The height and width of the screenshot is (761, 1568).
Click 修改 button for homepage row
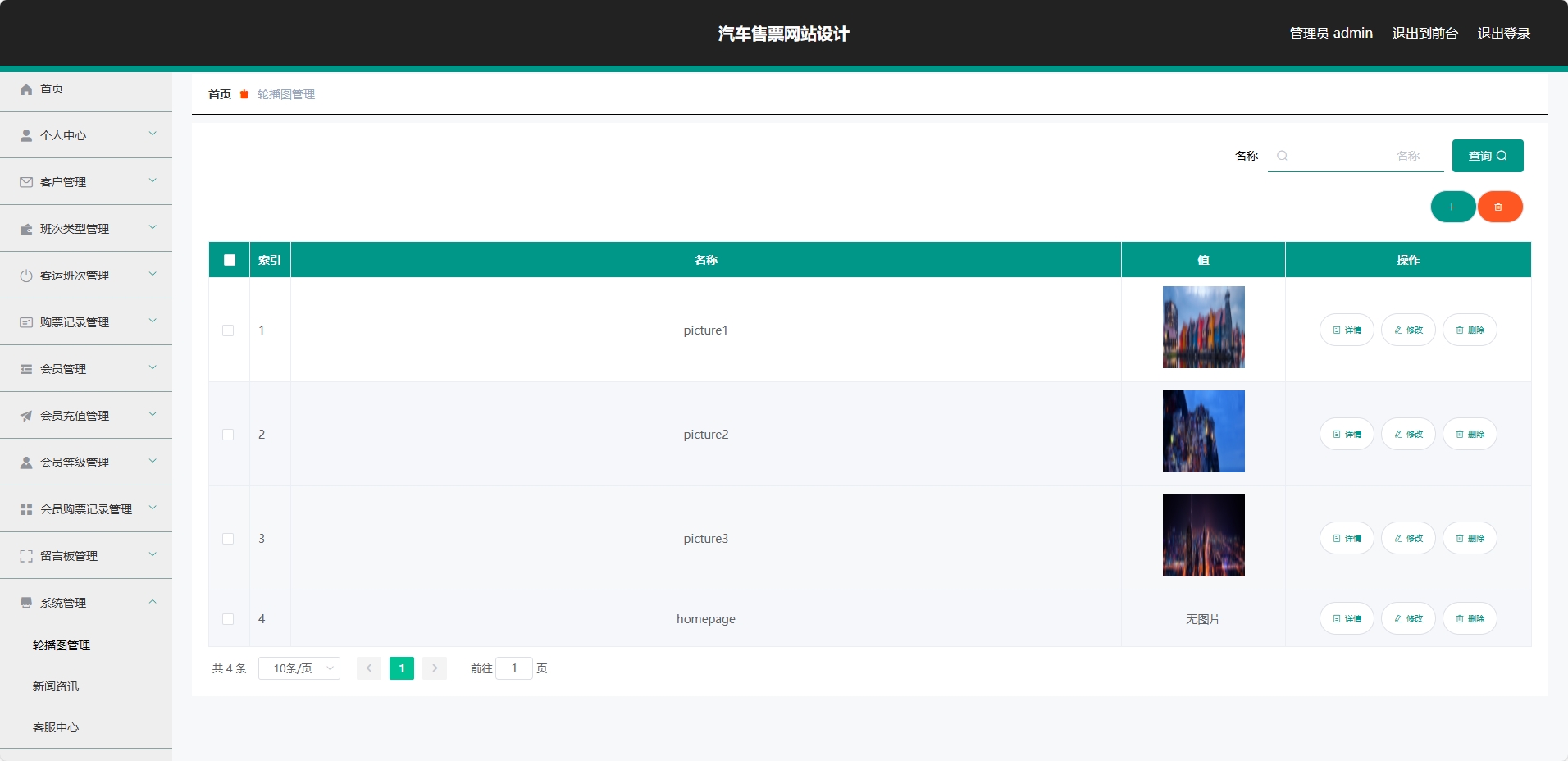point(1408,618)
